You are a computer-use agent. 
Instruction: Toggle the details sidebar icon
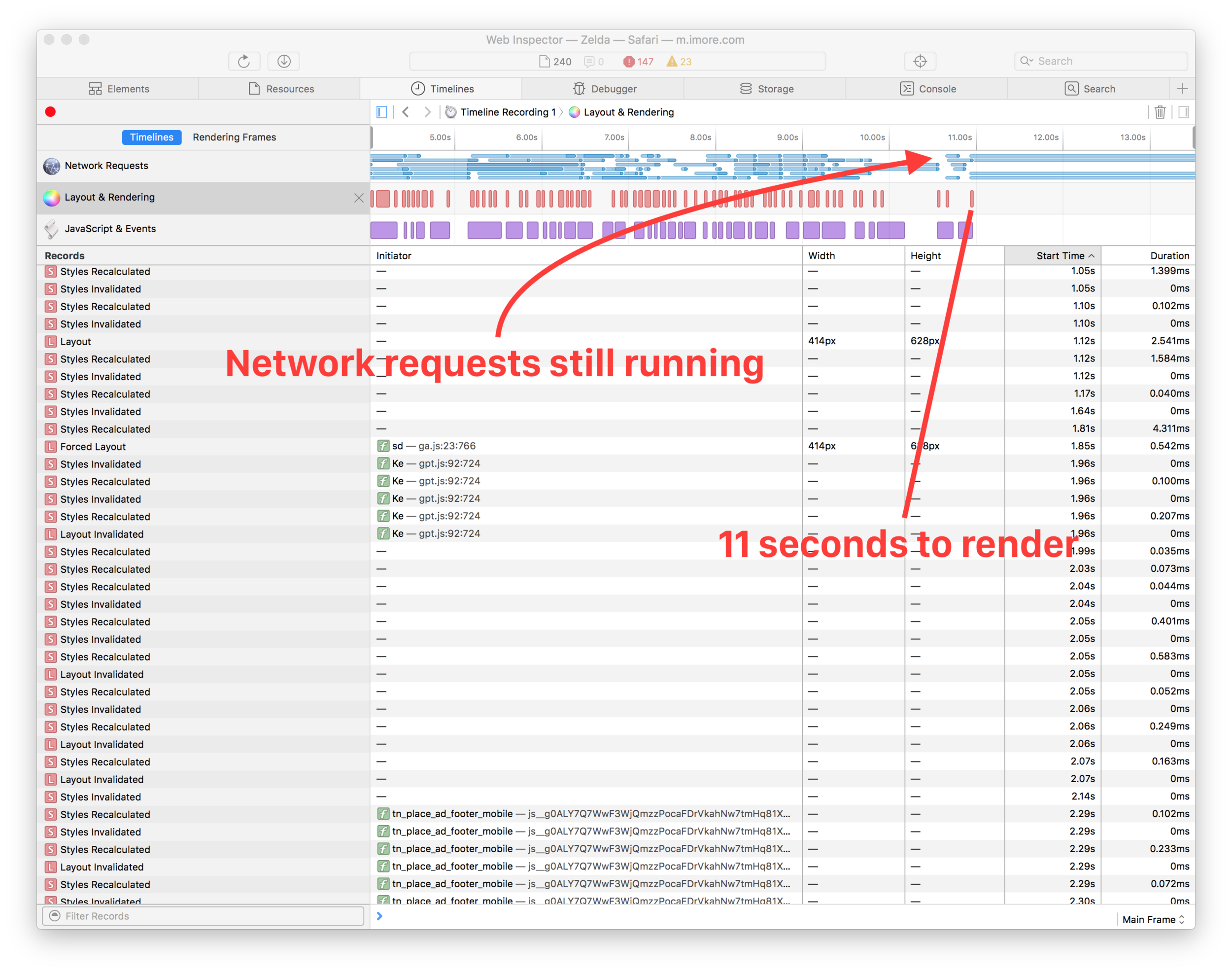pyautogui.click(x=1184, y=112)
